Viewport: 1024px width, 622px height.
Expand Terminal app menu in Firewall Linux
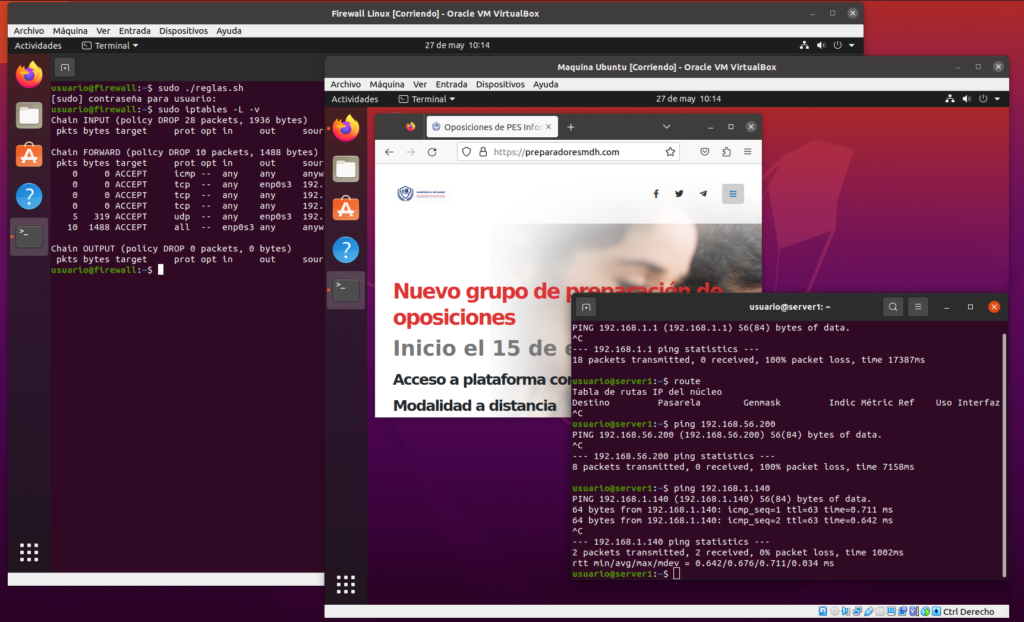pos(110,46)
